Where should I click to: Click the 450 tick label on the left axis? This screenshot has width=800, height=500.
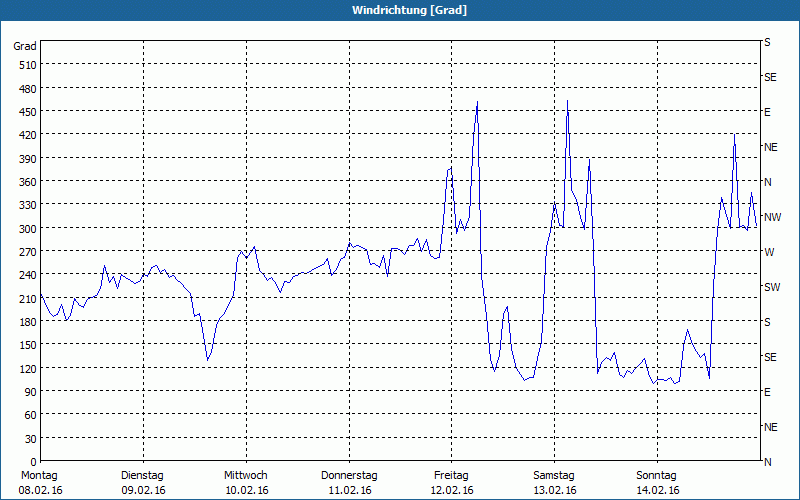(28, 112)
